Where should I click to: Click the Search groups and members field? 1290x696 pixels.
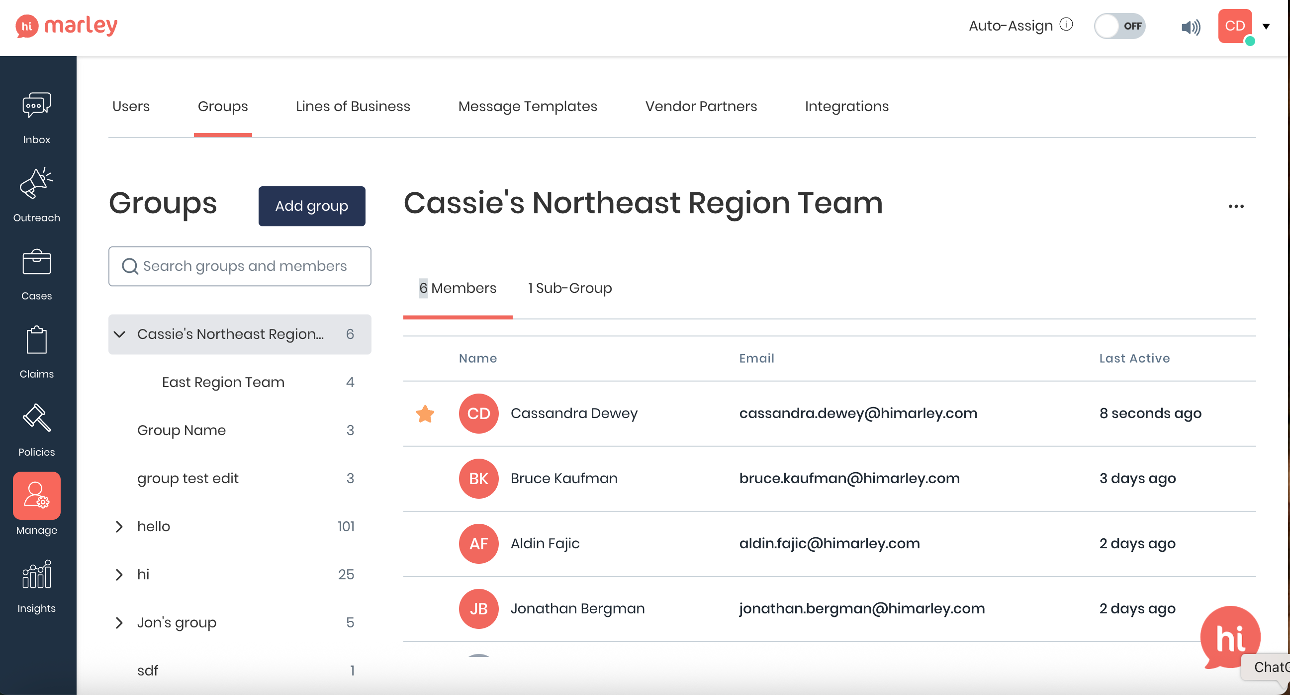(240, 266)
